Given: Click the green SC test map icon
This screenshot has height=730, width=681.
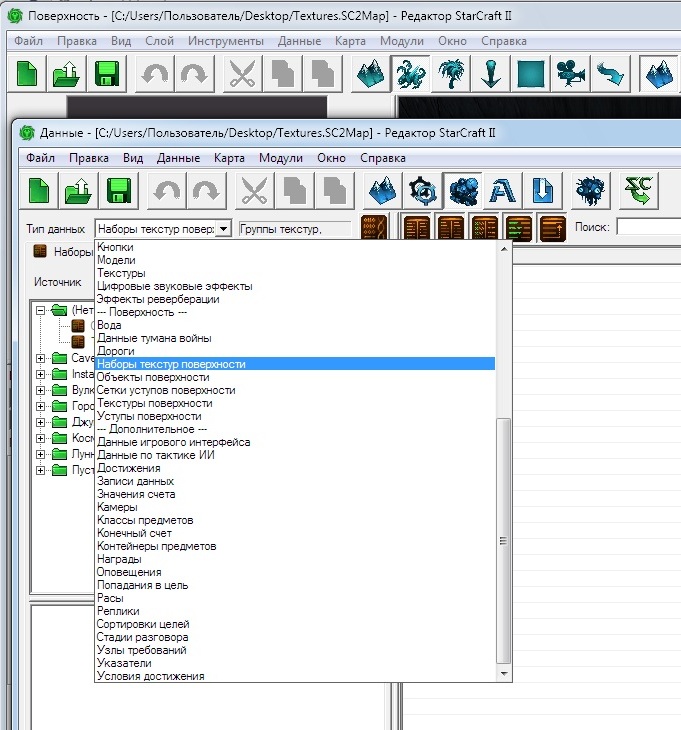Looking at the screenshot, I should [x=639, y=190].
